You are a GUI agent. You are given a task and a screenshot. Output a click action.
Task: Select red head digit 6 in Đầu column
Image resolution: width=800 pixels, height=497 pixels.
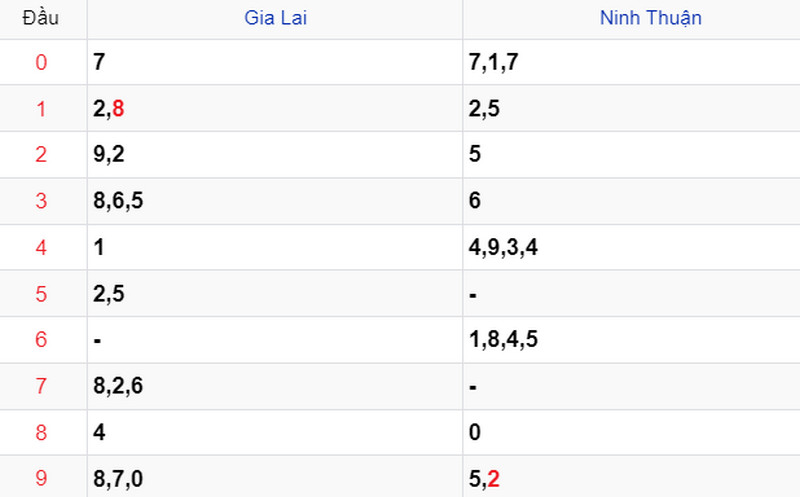[x=41, y=339]
